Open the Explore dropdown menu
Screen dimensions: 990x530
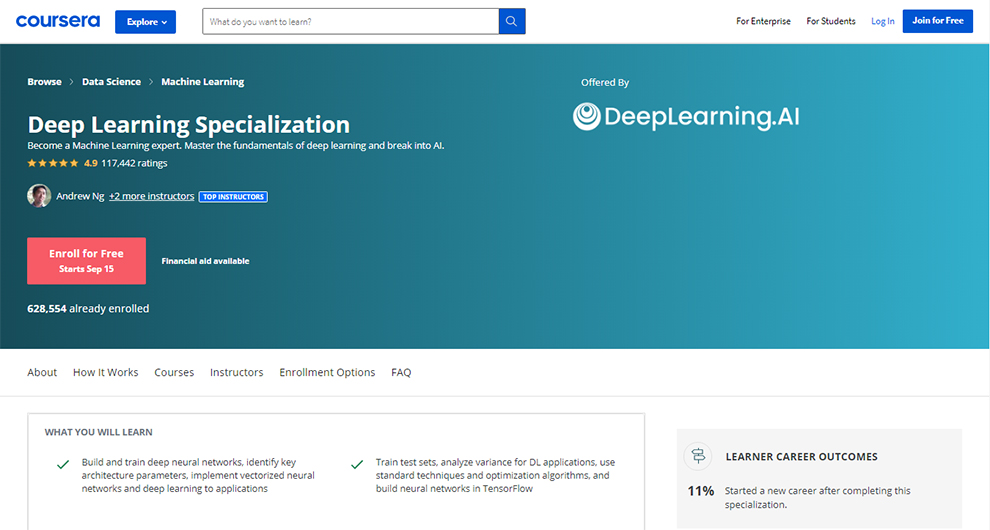click(x=145, y=21)
